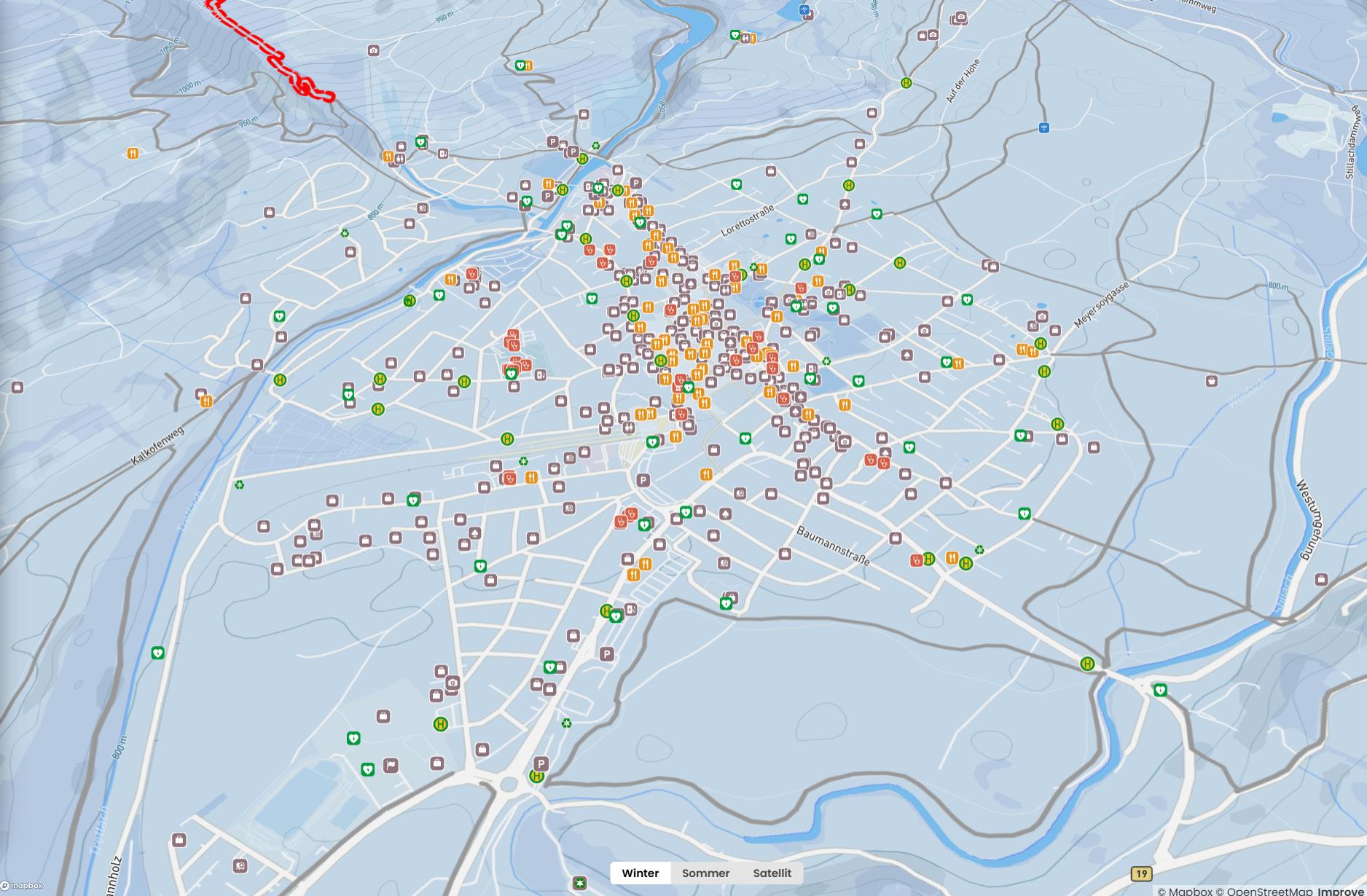The image size is (1367, 896).
Task: Click the parking marker at the southern roundabout
Action: point(540,763)
